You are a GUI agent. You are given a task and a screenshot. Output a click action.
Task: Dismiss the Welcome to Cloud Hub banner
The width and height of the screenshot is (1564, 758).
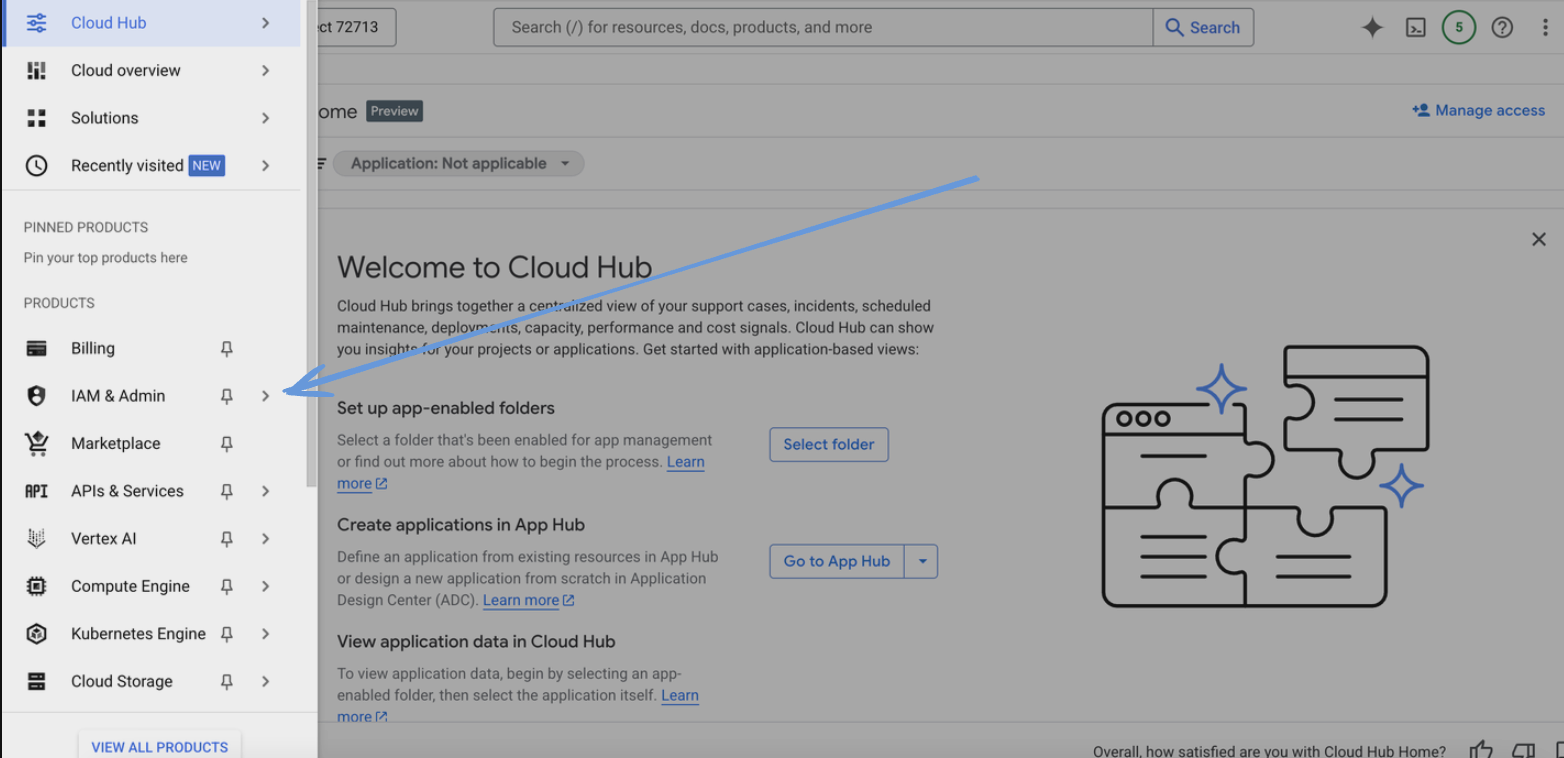coord(1539,239)
